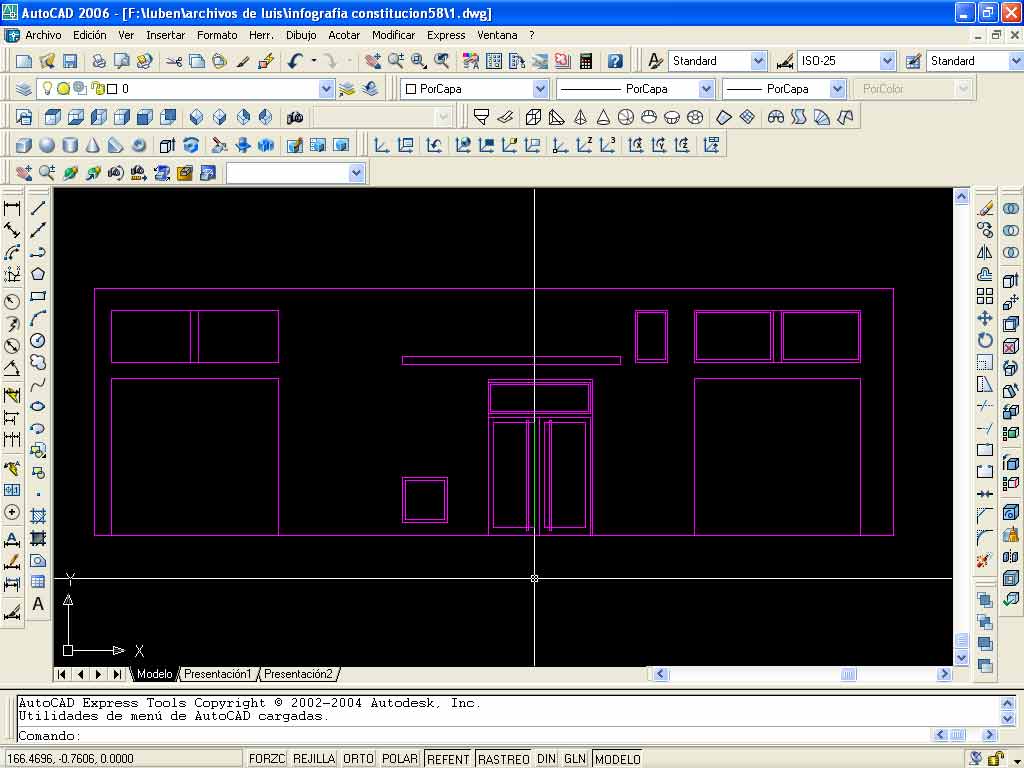Open the PorCapa color dropdown
Image resolution: width=1024 pixels, height=768 pixels.
[x=540, y=89]
